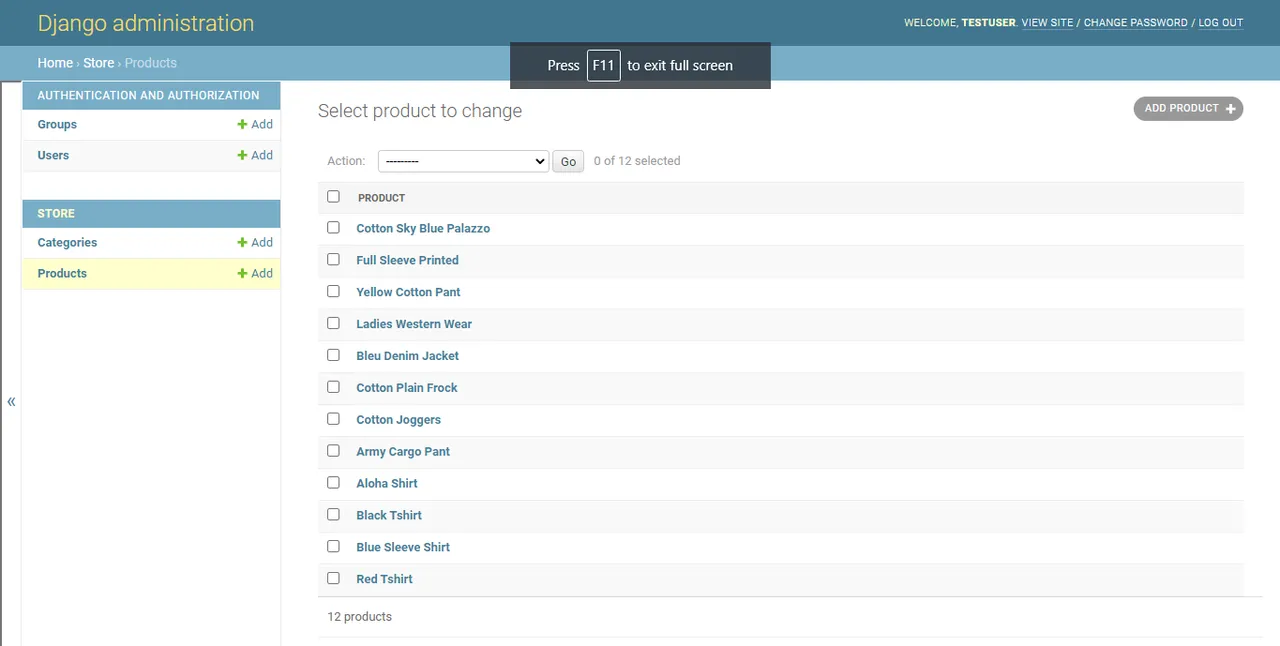Click the Add link beside Groups

click(255, 125)
